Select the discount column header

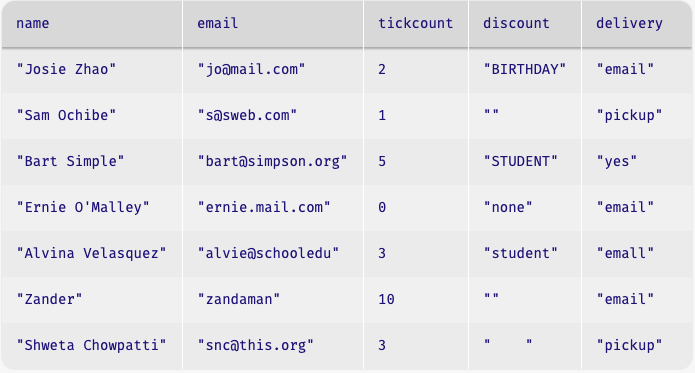coord(525,23)
